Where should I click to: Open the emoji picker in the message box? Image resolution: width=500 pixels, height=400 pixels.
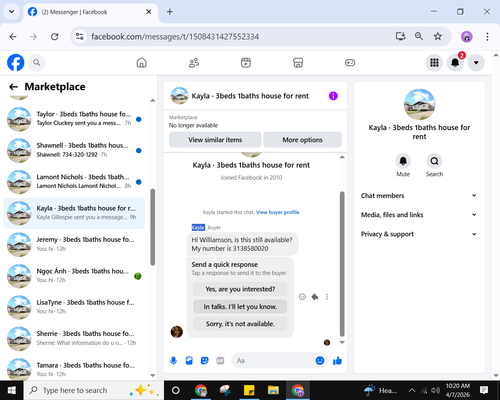(x=320, y=360)
